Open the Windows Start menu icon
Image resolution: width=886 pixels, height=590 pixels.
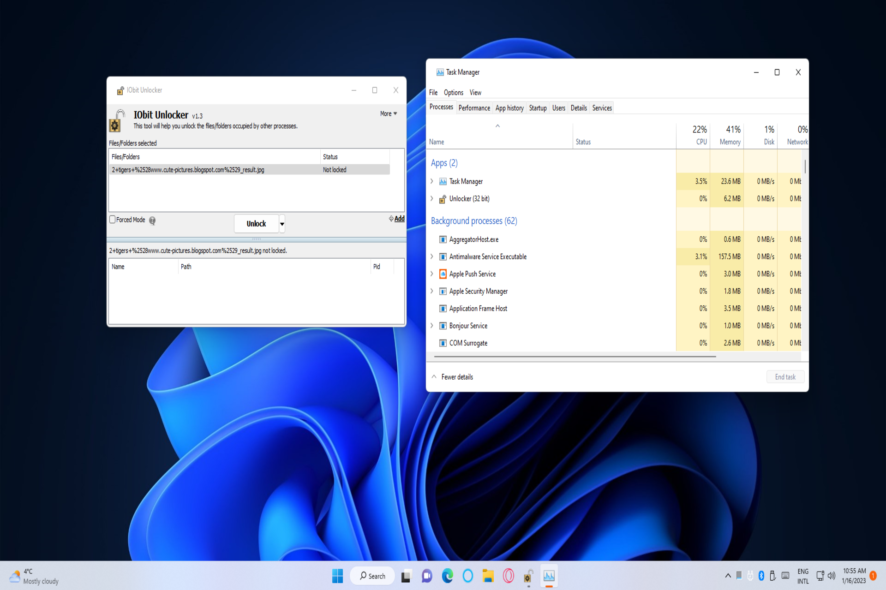tap(337, 576)
